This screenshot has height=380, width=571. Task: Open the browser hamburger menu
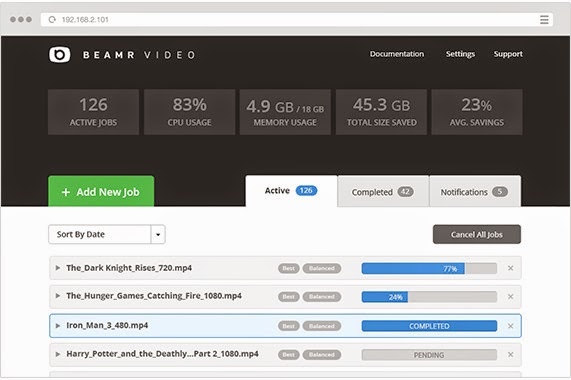544,20
